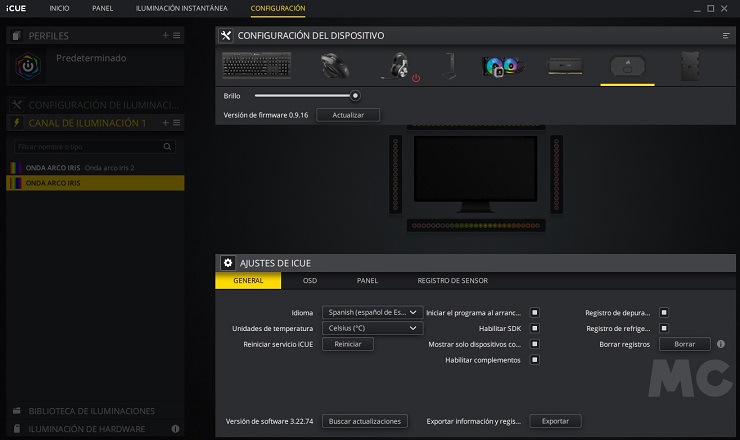Click the Buscar actualizaciones button
Image resolution: width=740 pixels, height=440 pixels.
point(366,421)
